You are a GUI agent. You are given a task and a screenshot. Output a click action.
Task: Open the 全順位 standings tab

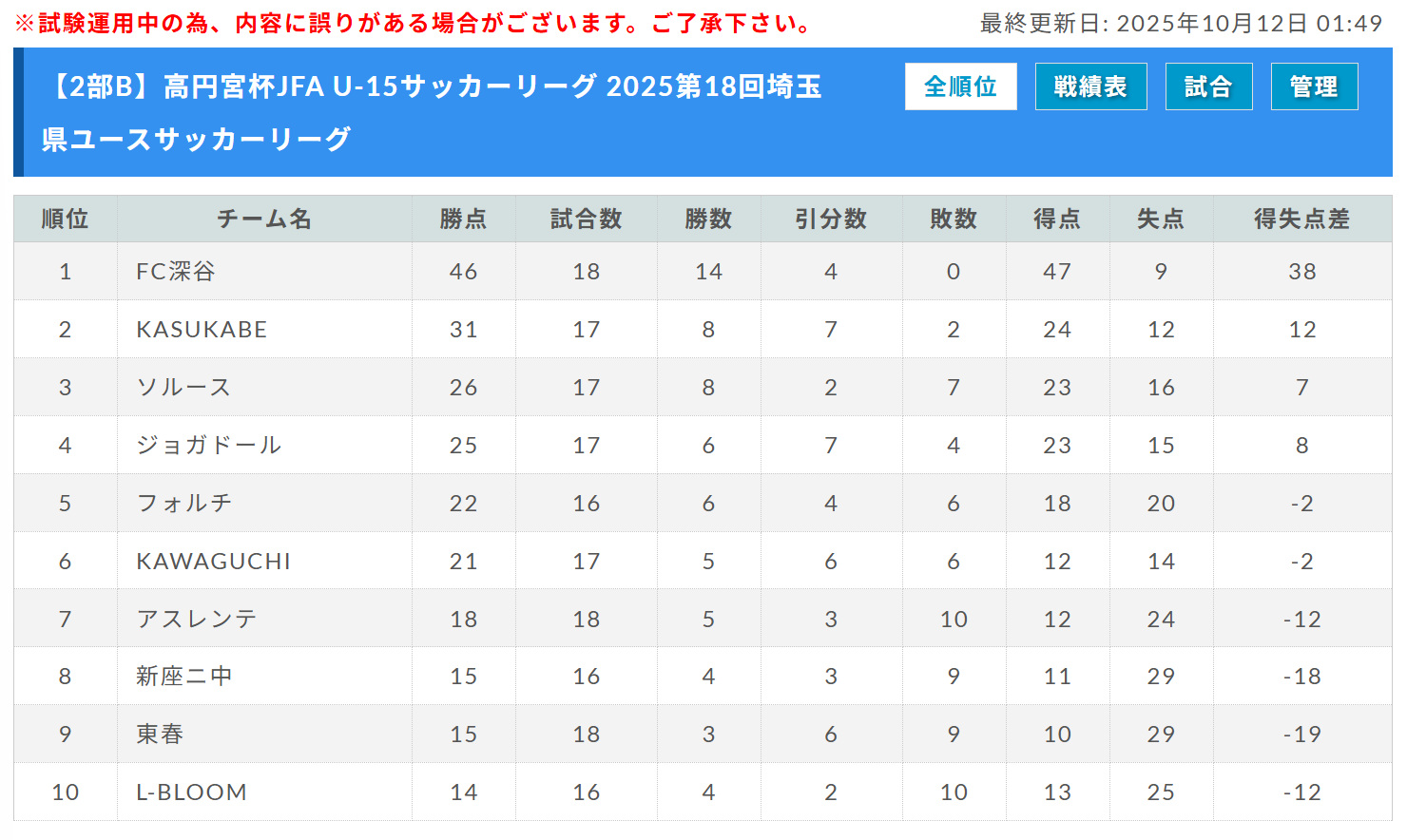[x=960, y=86]
